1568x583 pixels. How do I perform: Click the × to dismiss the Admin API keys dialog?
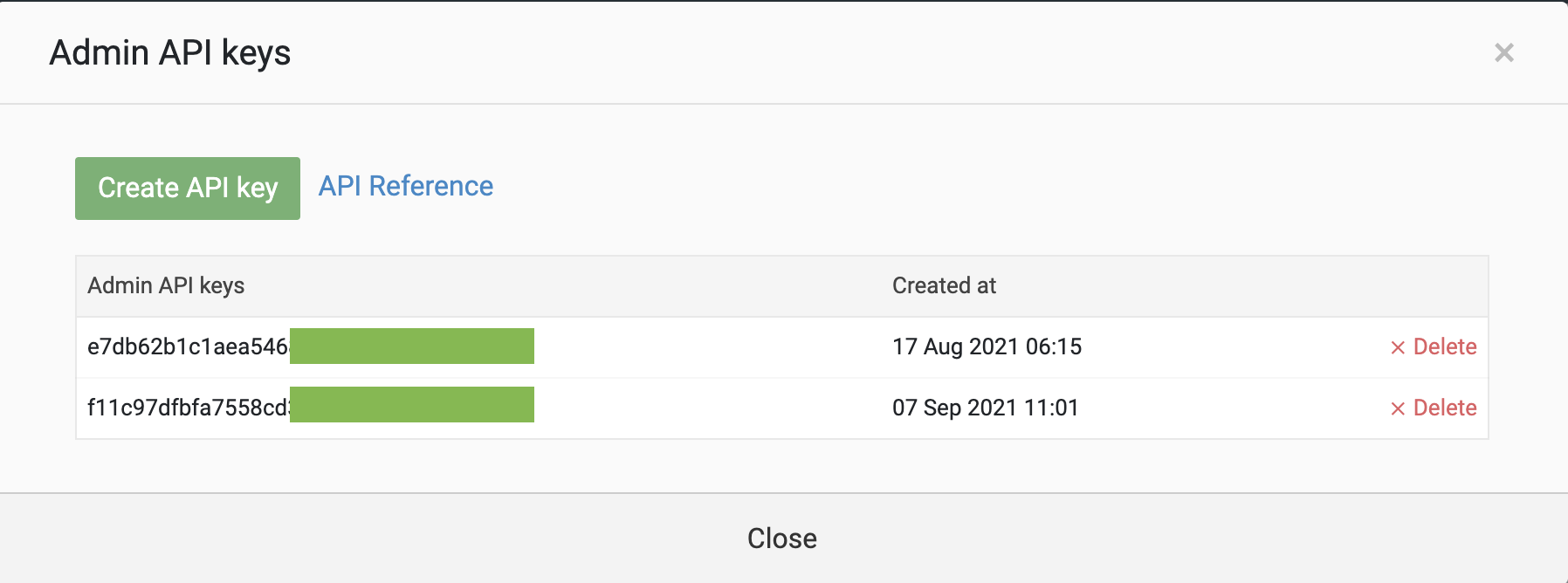(1504, 52)
